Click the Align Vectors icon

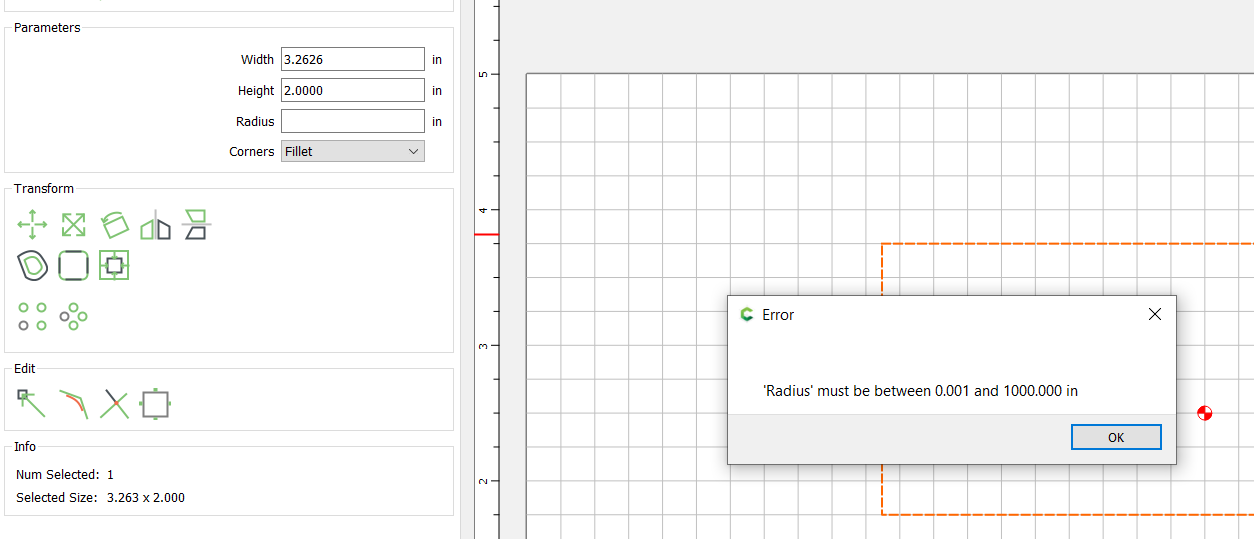(x=114, y=265)
